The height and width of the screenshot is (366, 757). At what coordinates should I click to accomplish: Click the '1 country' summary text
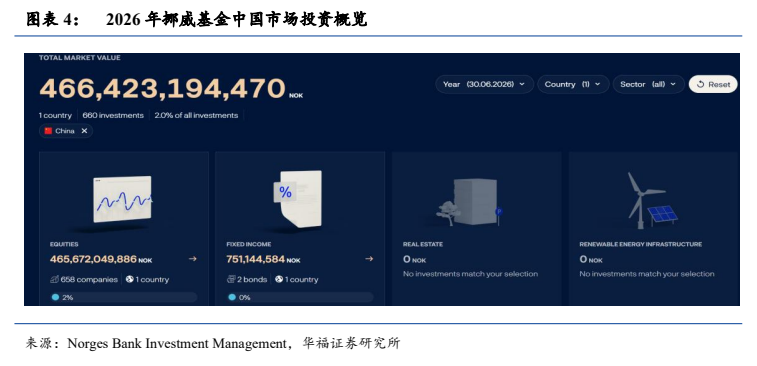[55, 115]
